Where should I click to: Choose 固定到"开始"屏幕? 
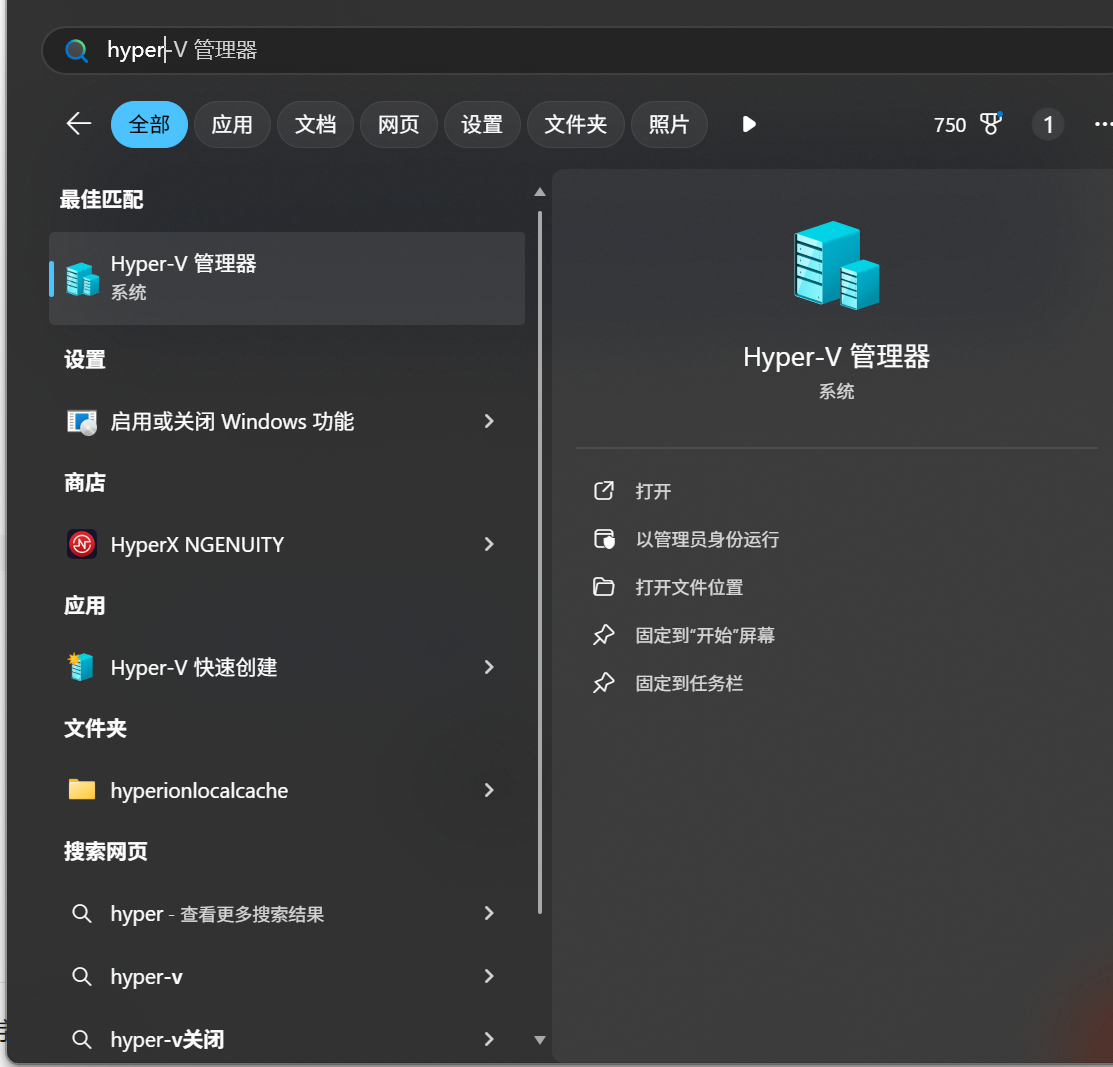click(x=705, y=635)
